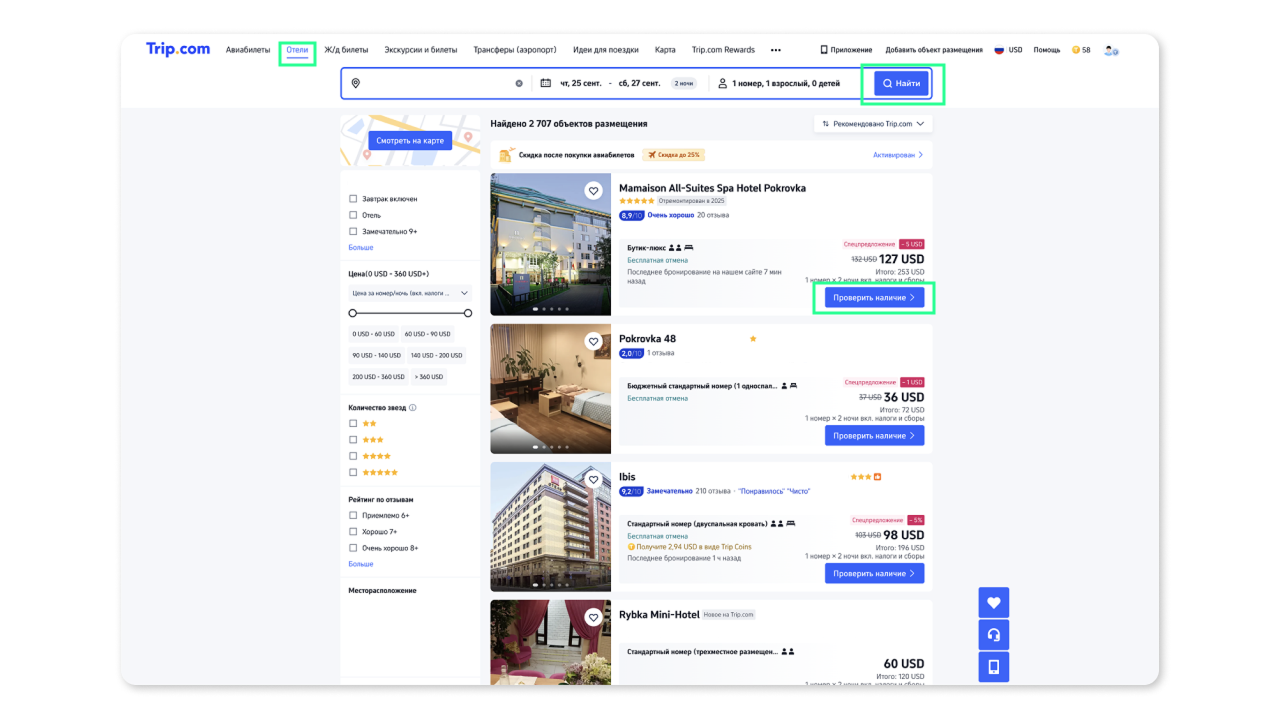Open the Цена за номер/ночь dropdown
Image resolution: width=1280 pixels, height=720 pixels.
[x=410, y=293]
